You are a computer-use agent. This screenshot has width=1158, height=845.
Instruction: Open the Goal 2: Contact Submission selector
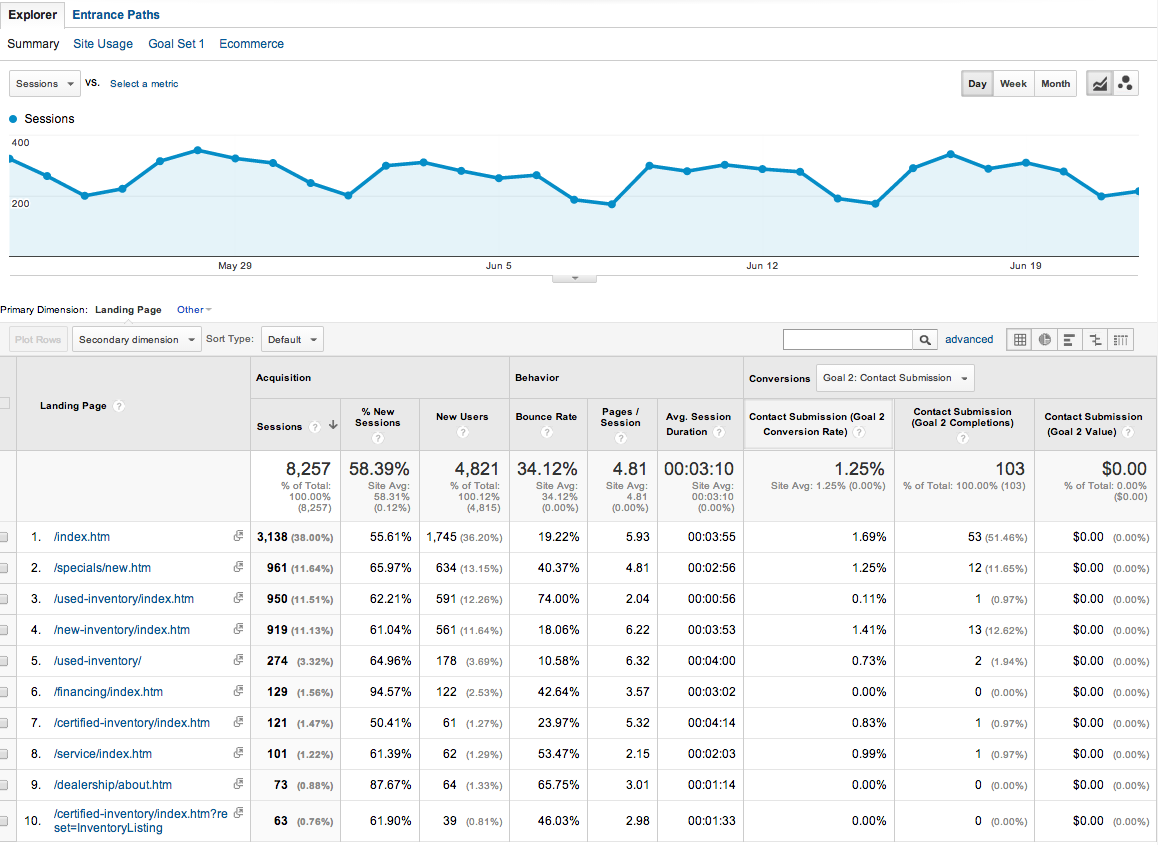[x=895, y=378]
